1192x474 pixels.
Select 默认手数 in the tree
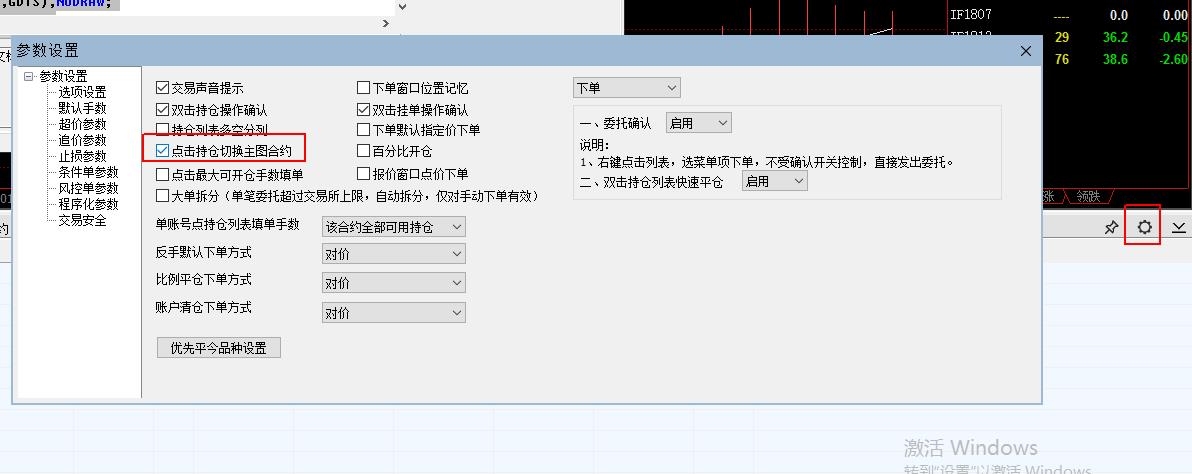click(82, 108)
